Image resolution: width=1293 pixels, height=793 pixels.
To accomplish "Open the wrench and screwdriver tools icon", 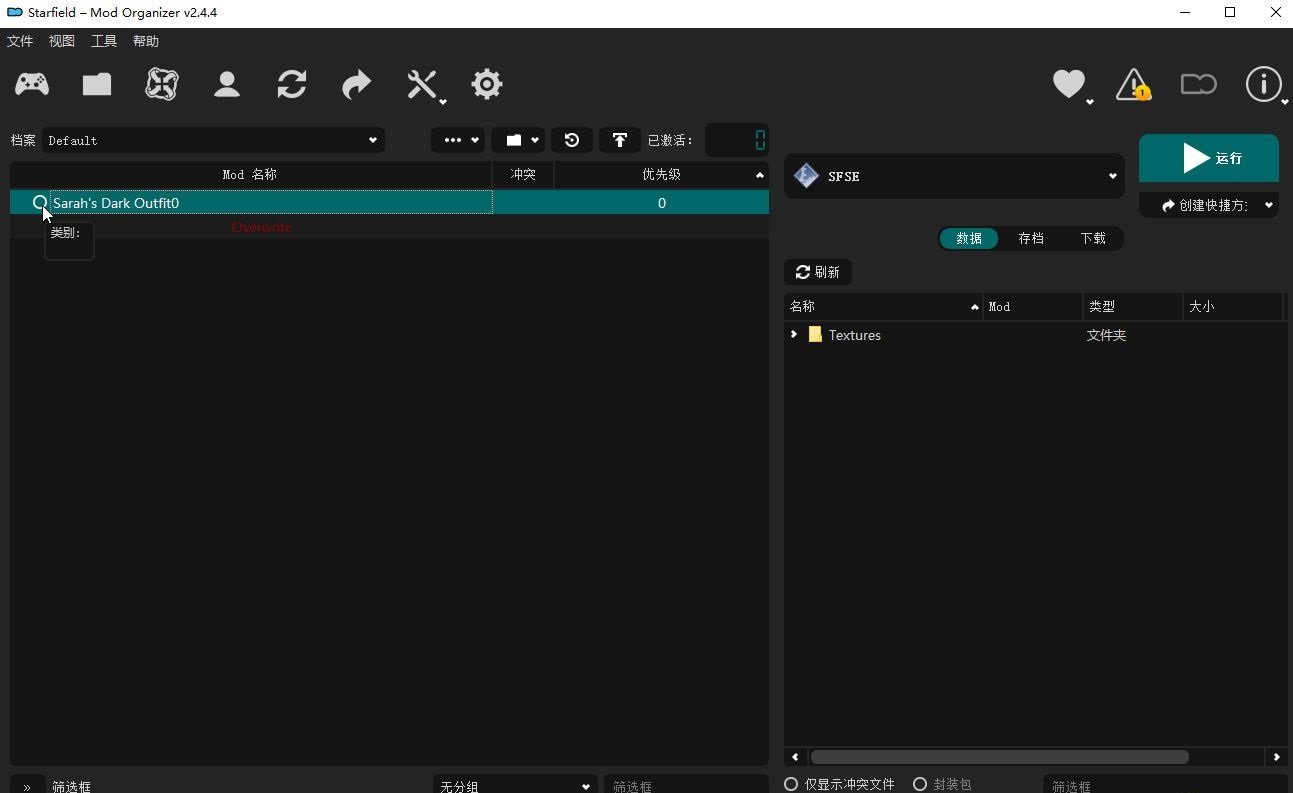I will click(424, 85).
